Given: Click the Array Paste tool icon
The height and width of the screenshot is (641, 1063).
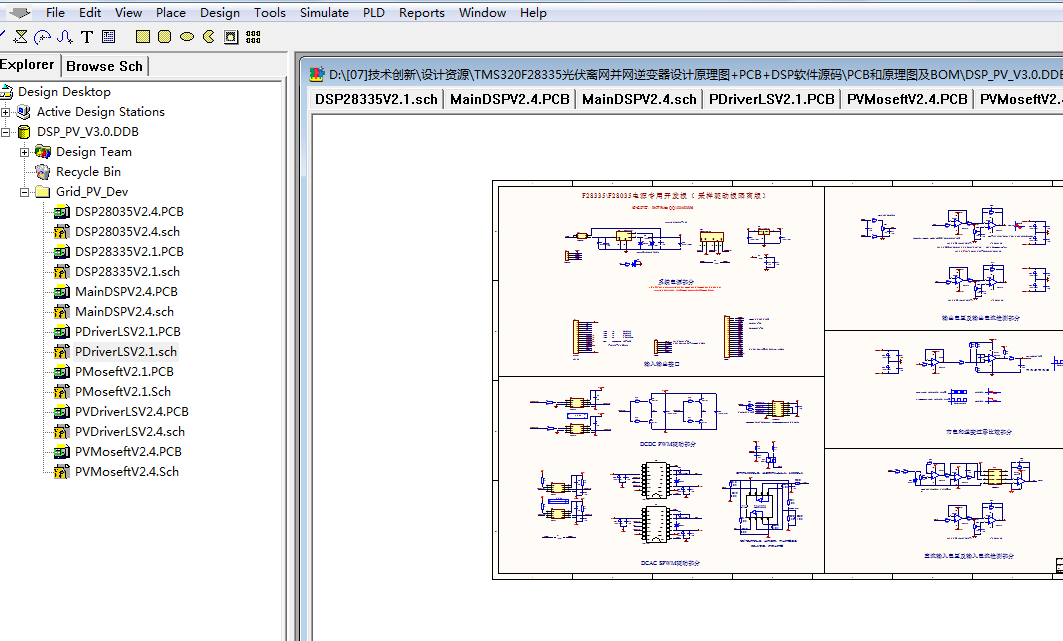Looking at the screenshot, I should [x=253, y=37].
